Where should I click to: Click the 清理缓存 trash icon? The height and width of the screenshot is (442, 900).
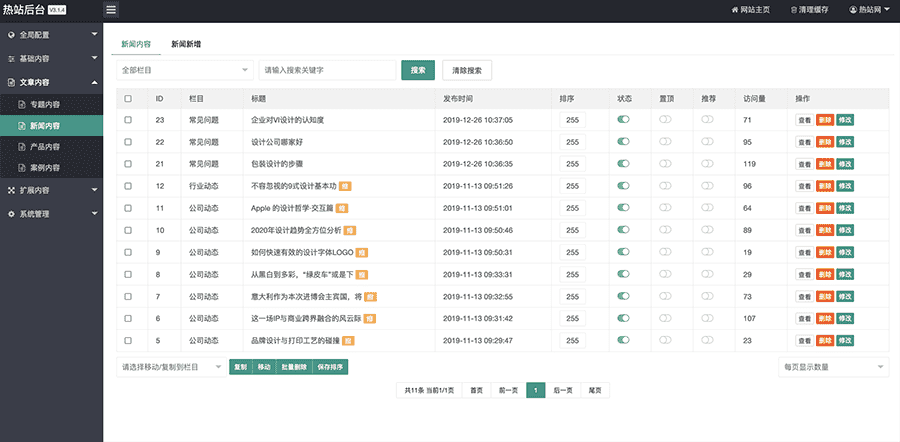794,10
